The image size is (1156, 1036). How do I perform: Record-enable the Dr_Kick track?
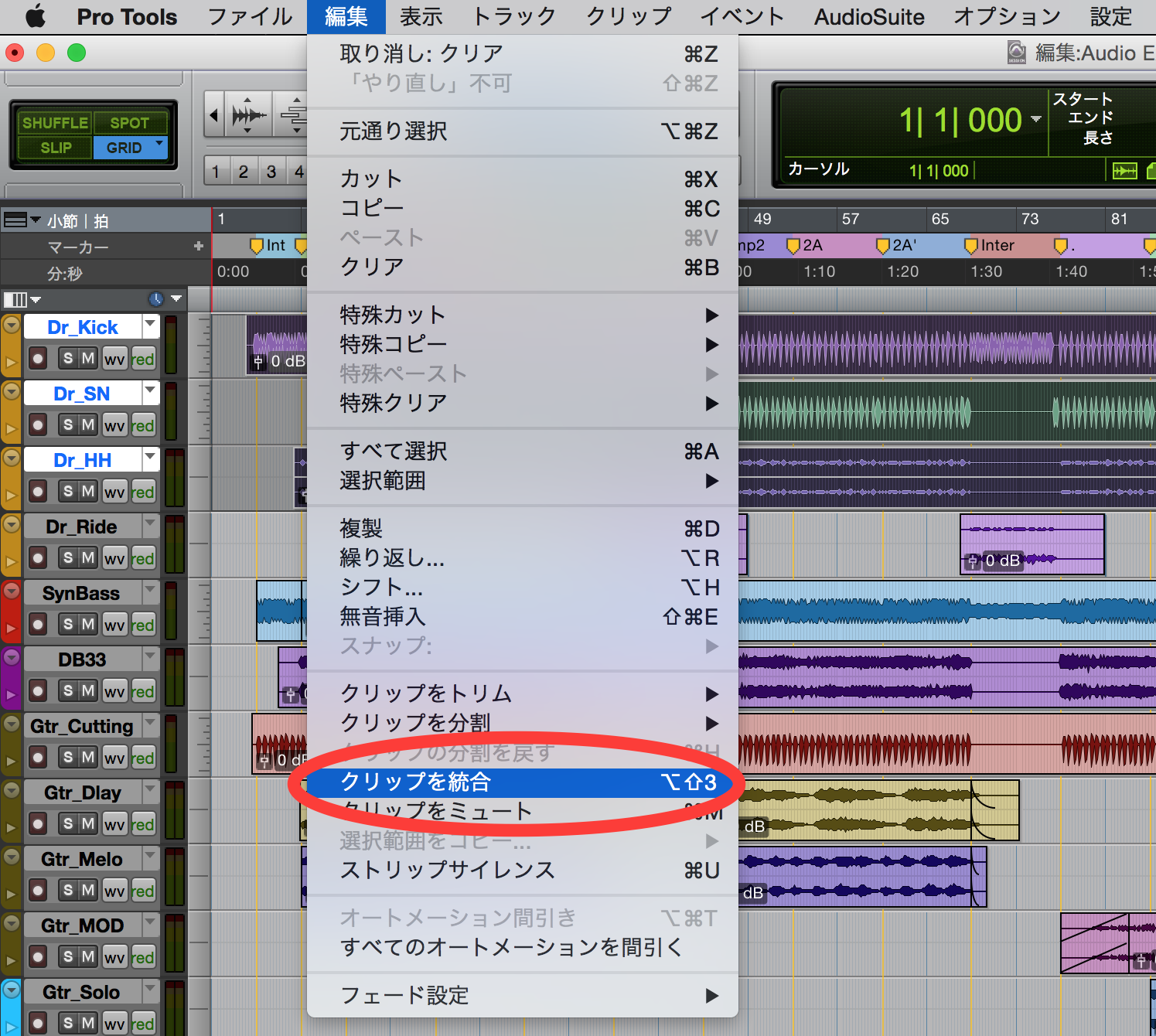[38, 358]
